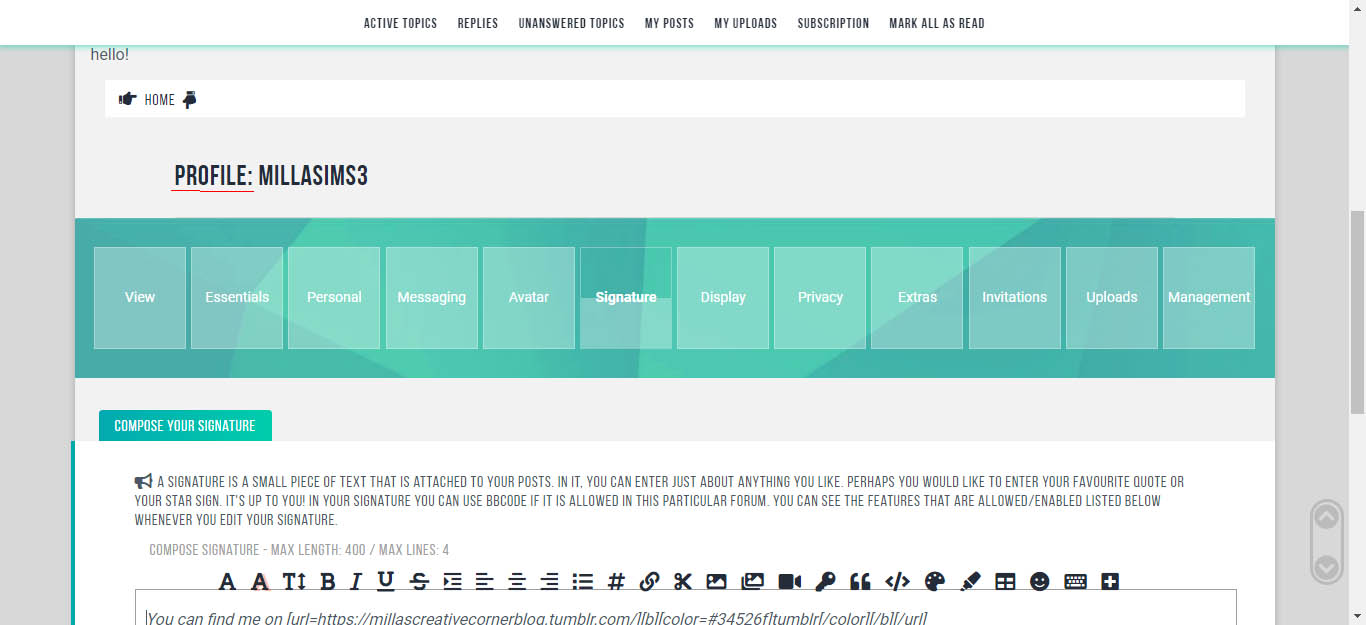
Task: Click the indent text icon
Action: (x=452, y=581)
